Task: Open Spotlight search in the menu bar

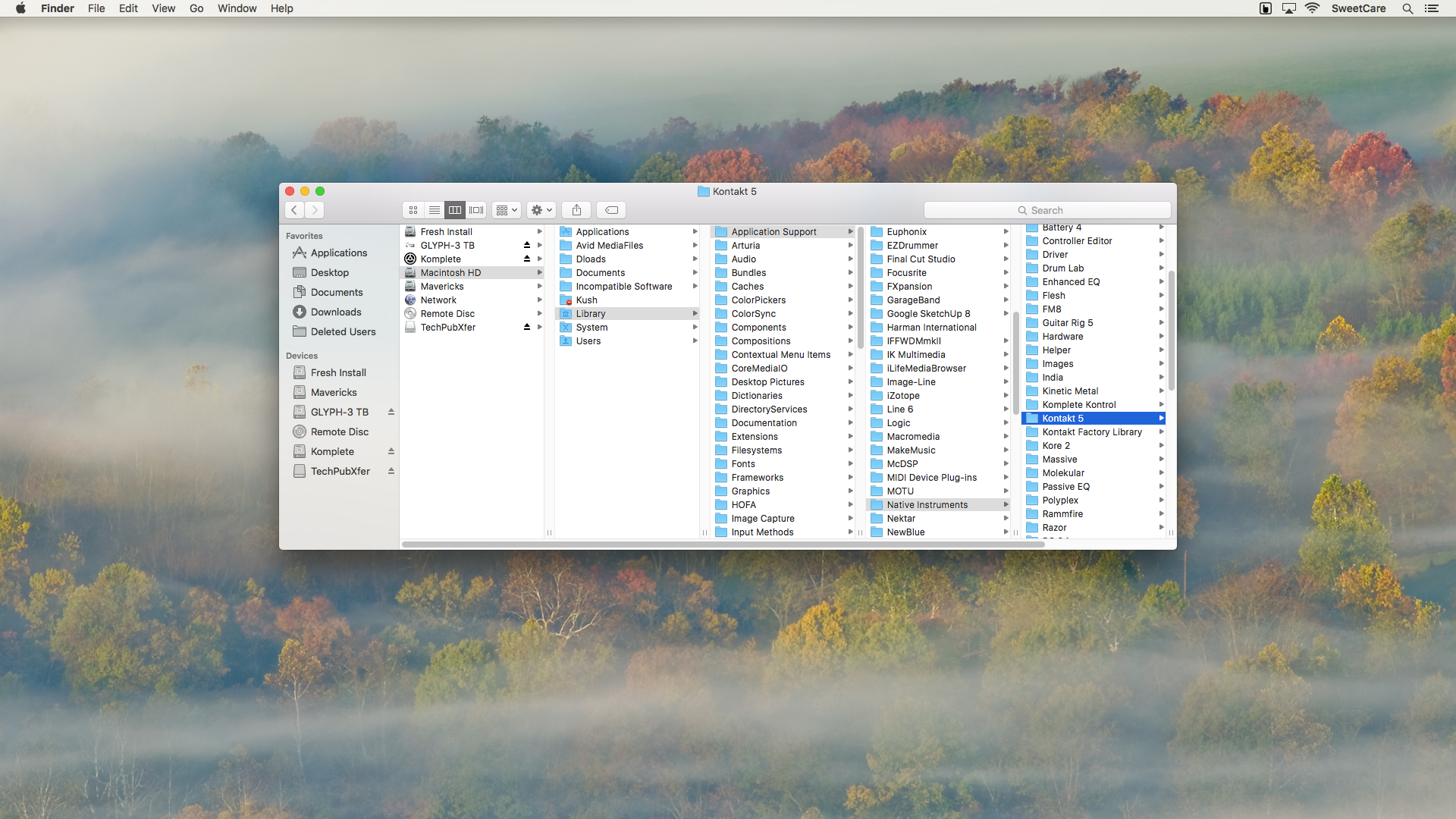Action: pyautogui.click(x=1407, y=8)
